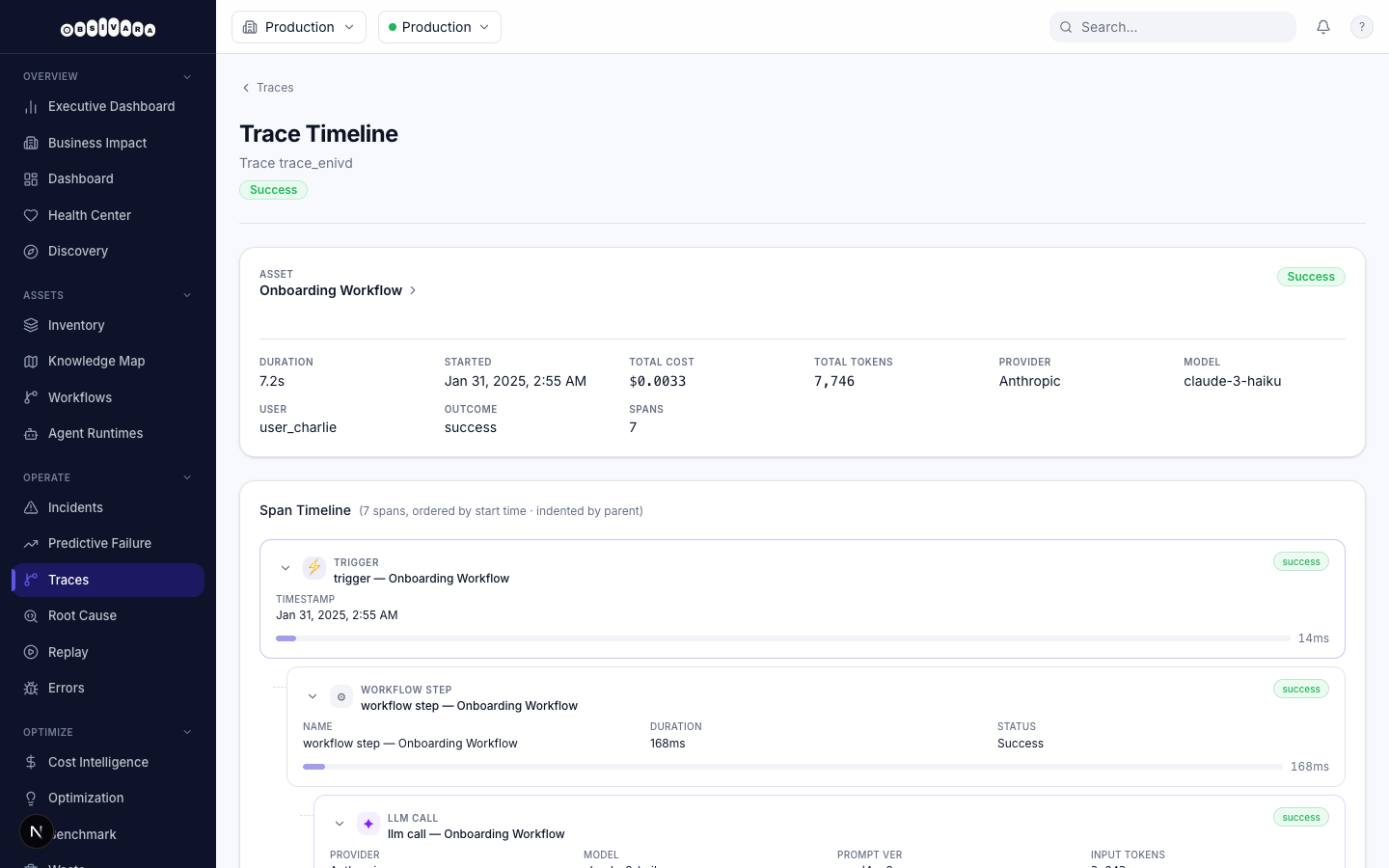This screenshot has height=868, width=1389.
Task: Open the Benchmark sidebar link
Action: (108, 834)
